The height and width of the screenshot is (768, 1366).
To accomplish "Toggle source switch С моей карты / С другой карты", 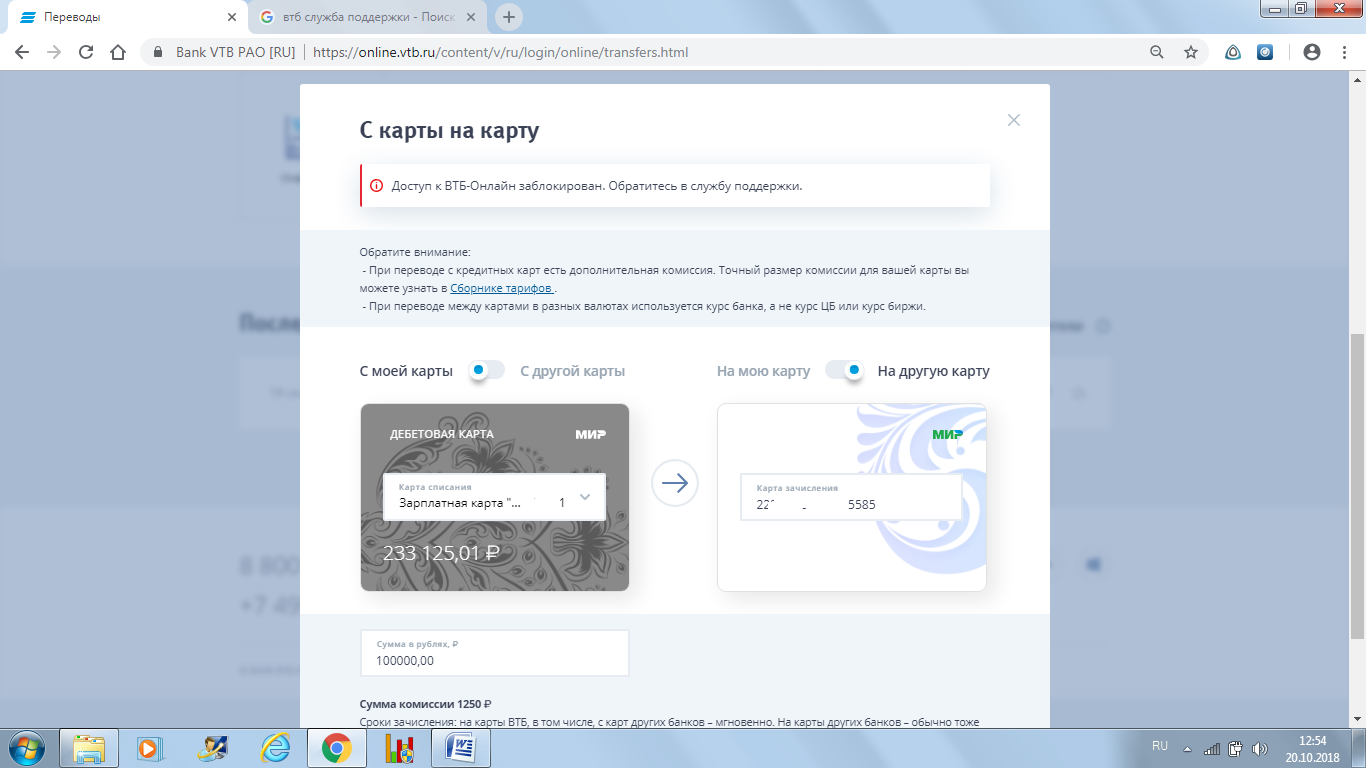I will (x=486, y=371).
